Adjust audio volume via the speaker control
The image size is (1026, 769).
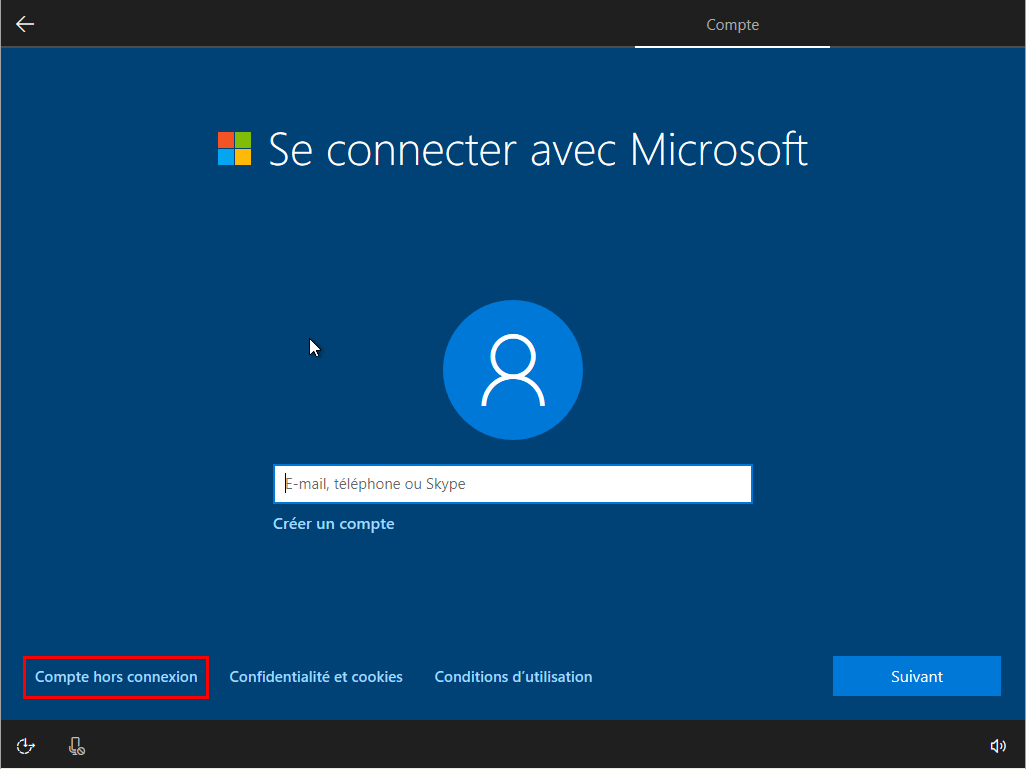tap(998, 745)
